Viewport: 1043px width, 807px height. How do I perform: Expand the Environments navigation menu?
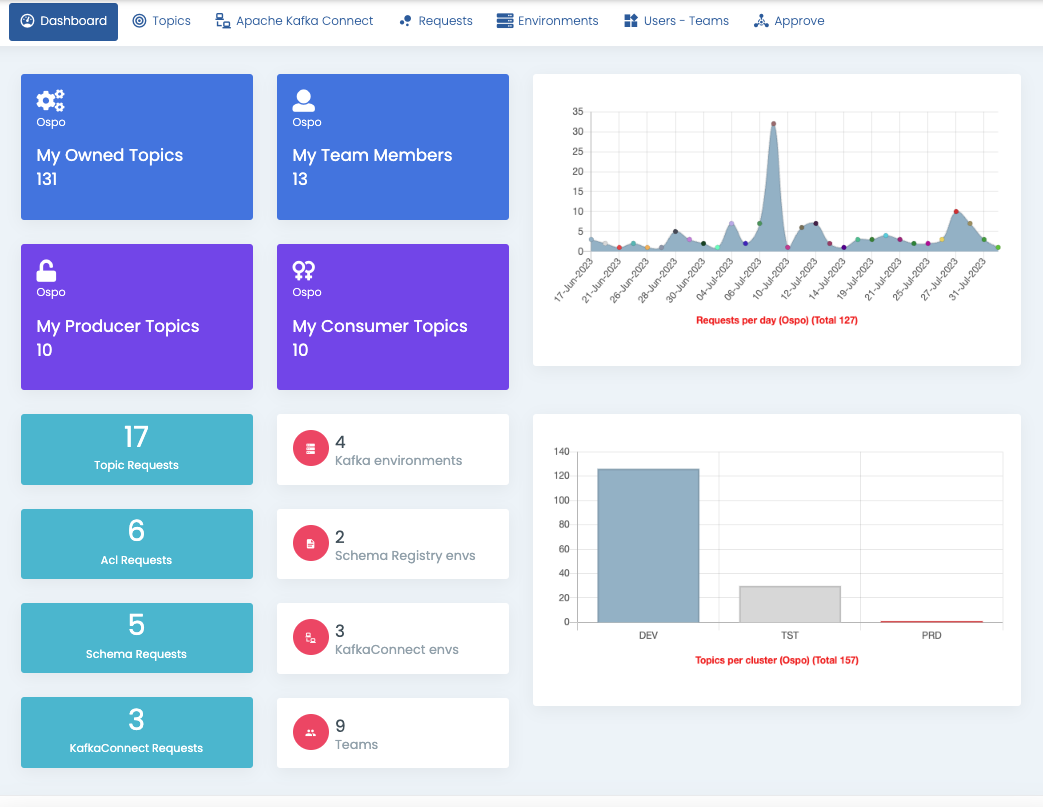pyautogui.click(x=547, y=21)
